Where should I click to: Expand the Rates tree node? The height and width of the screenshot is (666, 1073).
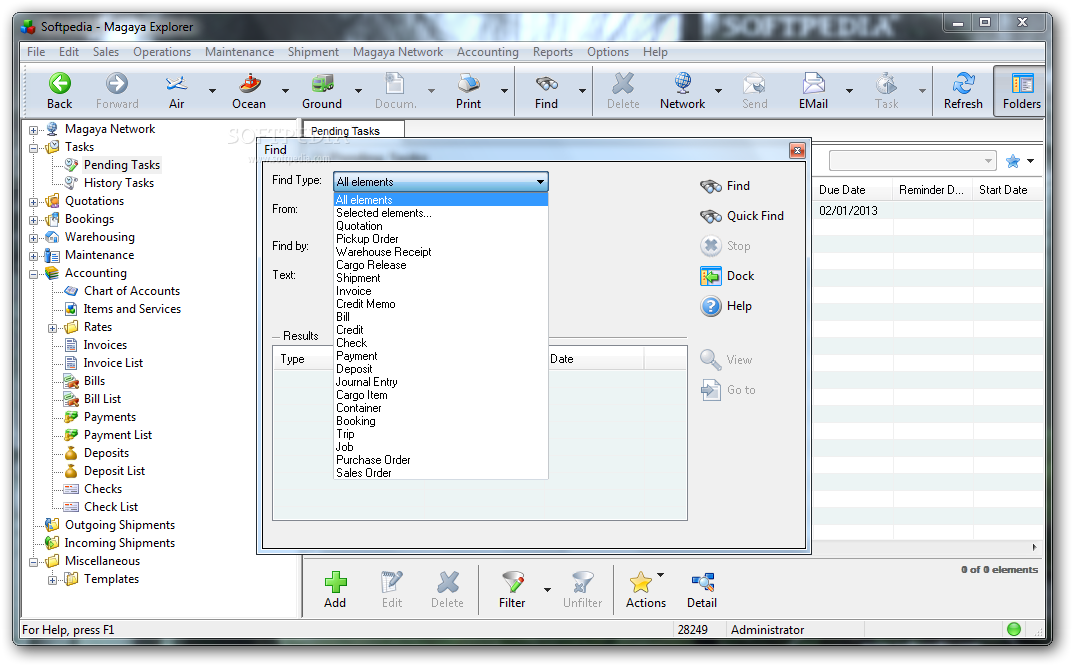coord(53,328)
